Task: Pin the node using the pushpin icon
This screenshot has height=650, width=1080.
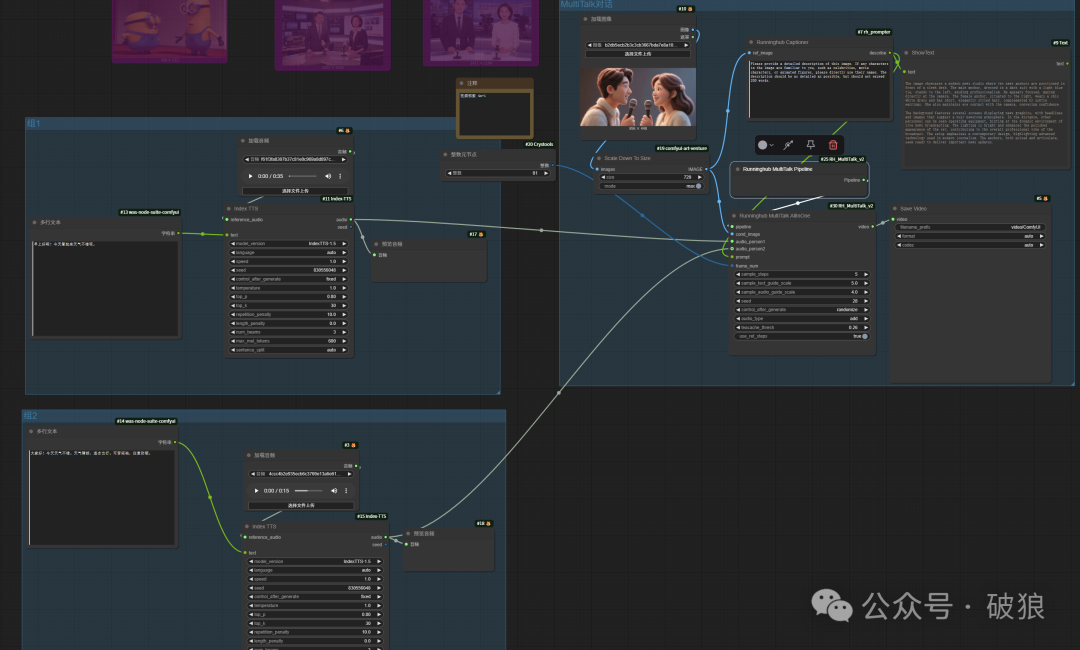Action: pyautogui.click(x=811, y=144)
